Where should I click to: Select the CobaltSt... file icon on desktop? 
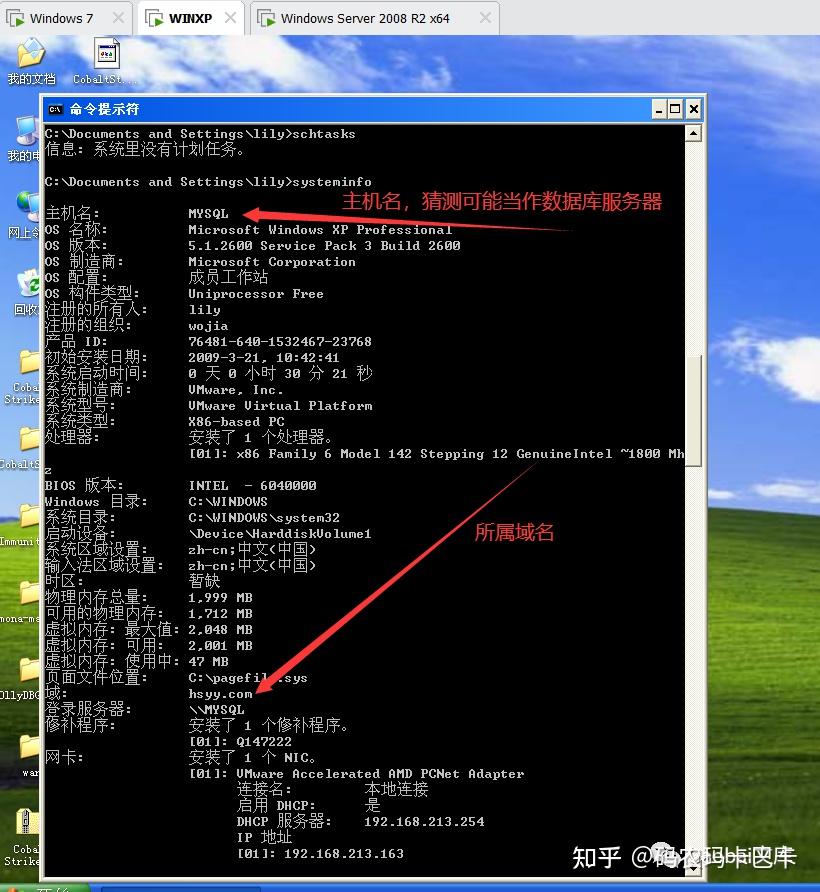coord(105,61)
